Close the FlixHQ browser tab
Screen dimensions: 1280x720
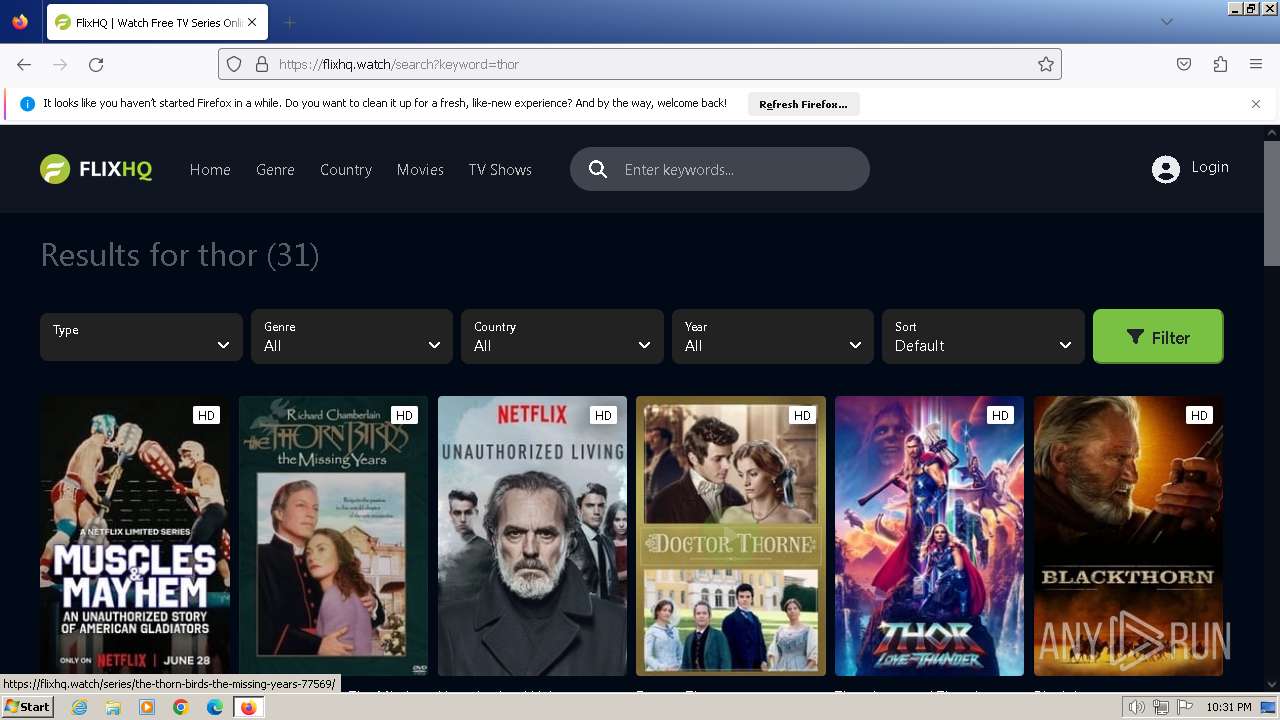tap(251, 22)
